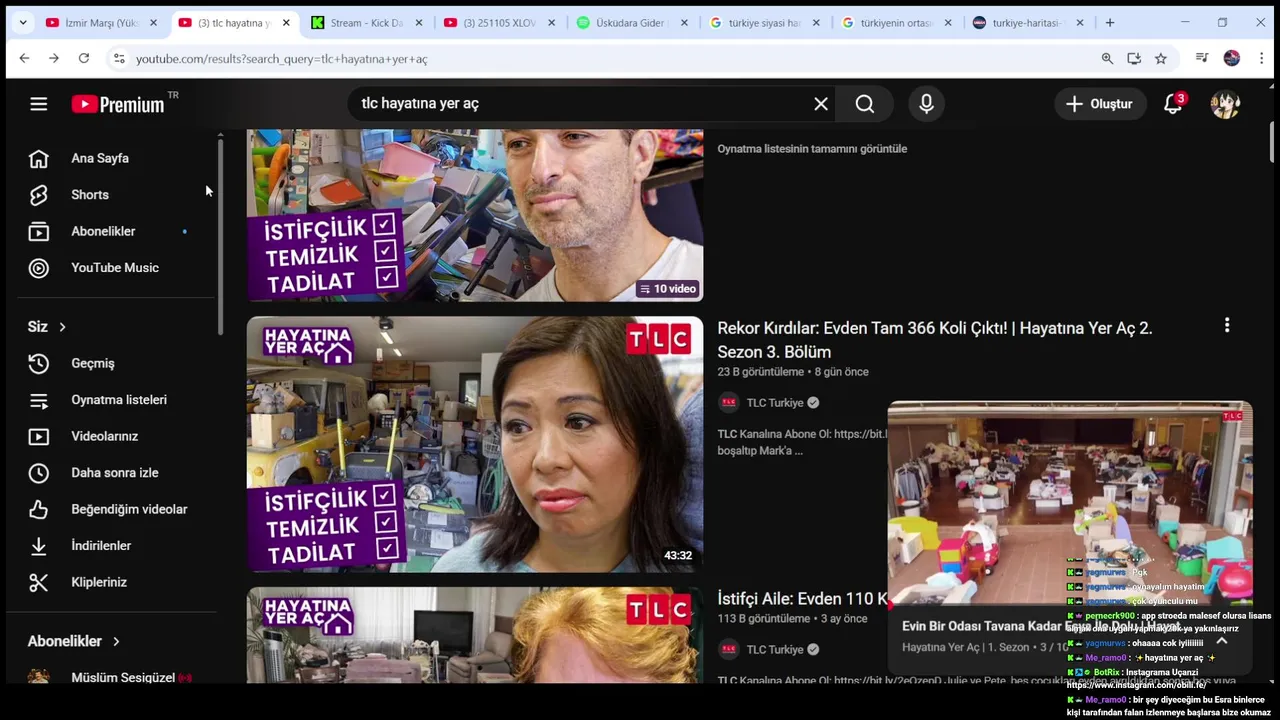1280x720 pixels.
Task: Open site information icon in address bar
Action: [x=119, y=59]
